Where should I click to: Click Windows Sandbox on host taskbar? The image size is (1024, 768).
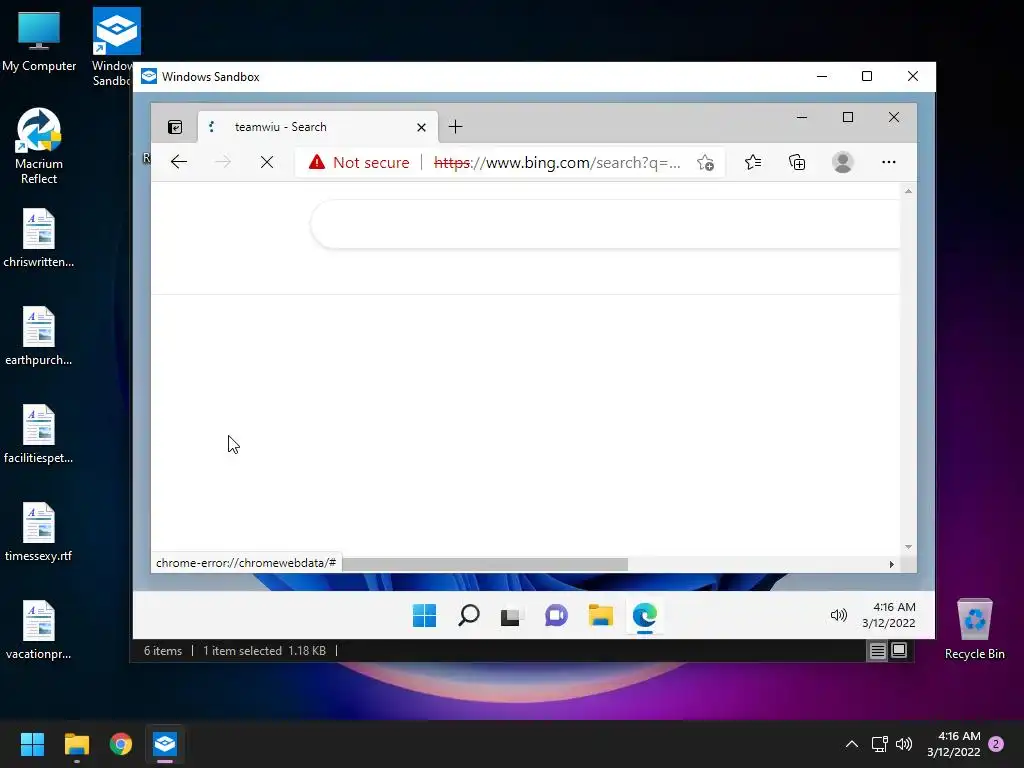pos(165,744)
